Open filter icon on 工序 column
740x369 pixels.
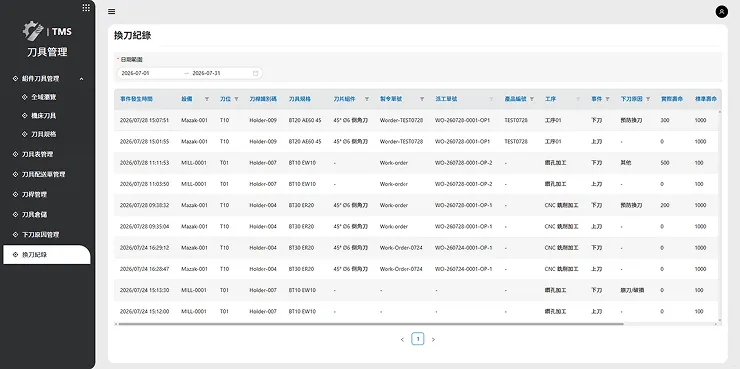(x=578, y=99)
